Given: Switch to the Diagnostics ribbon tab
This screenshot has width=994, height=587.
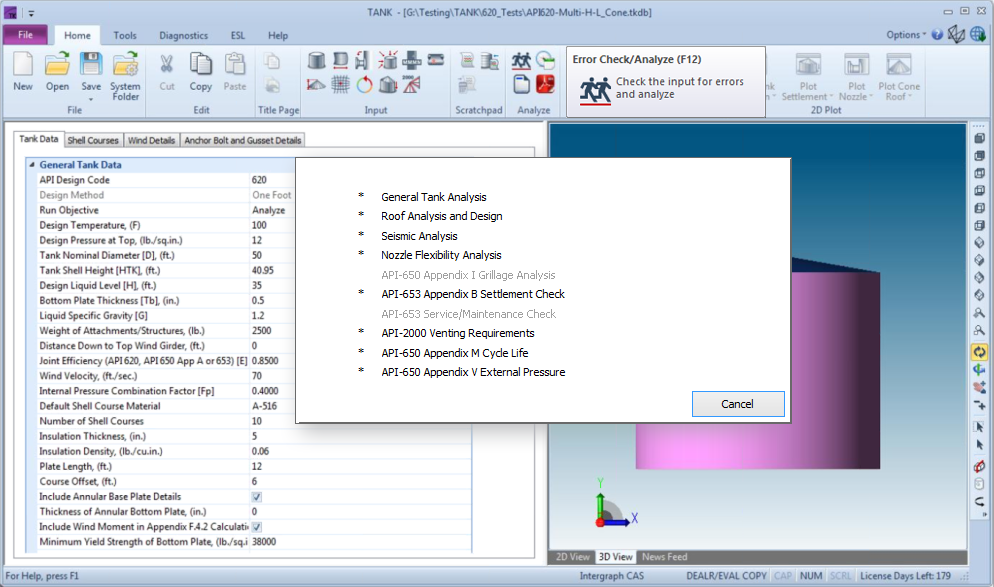Looking at the screenshot, I should click(183, 35).
